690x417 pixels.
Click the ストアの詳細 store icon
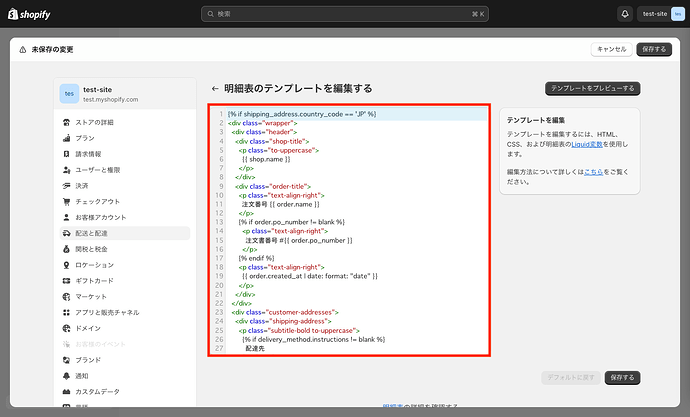66,122
